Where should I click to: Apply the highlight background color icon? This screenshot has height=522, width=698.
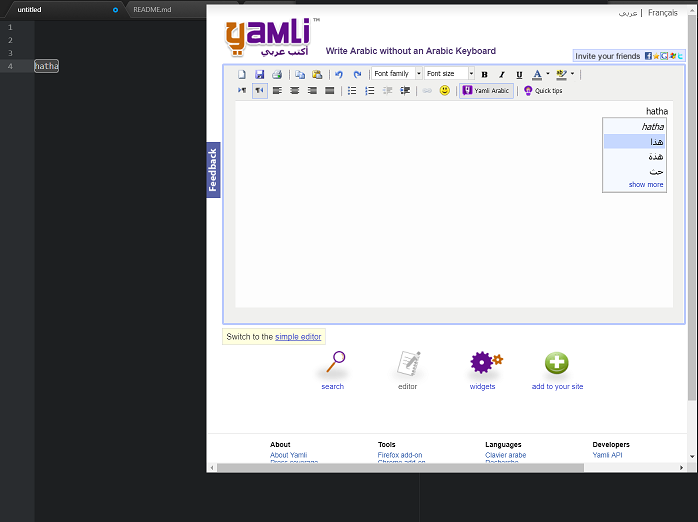pyautogui.click(x=562, y=74)
